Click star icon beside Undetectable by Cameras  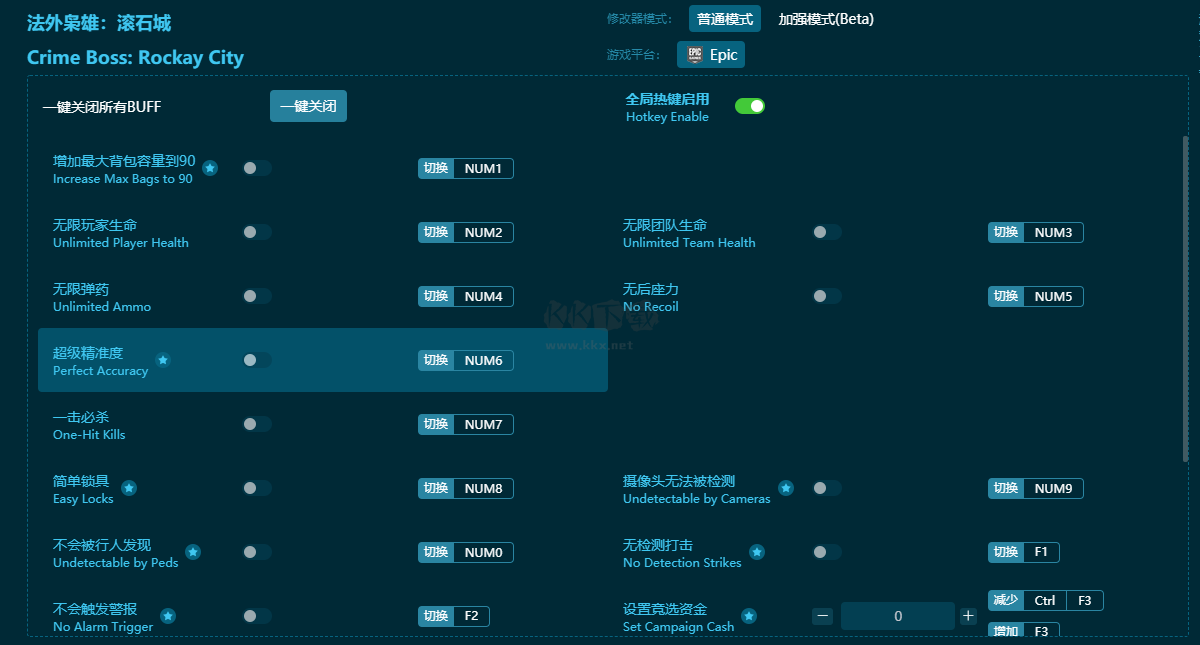786,488
